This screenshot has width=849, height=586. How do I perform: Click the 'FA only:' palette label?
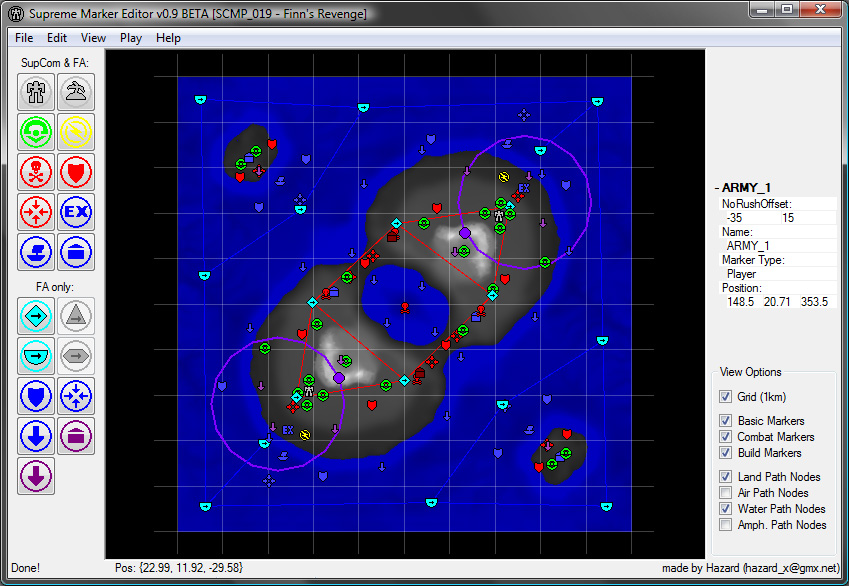tap(55, 287)
